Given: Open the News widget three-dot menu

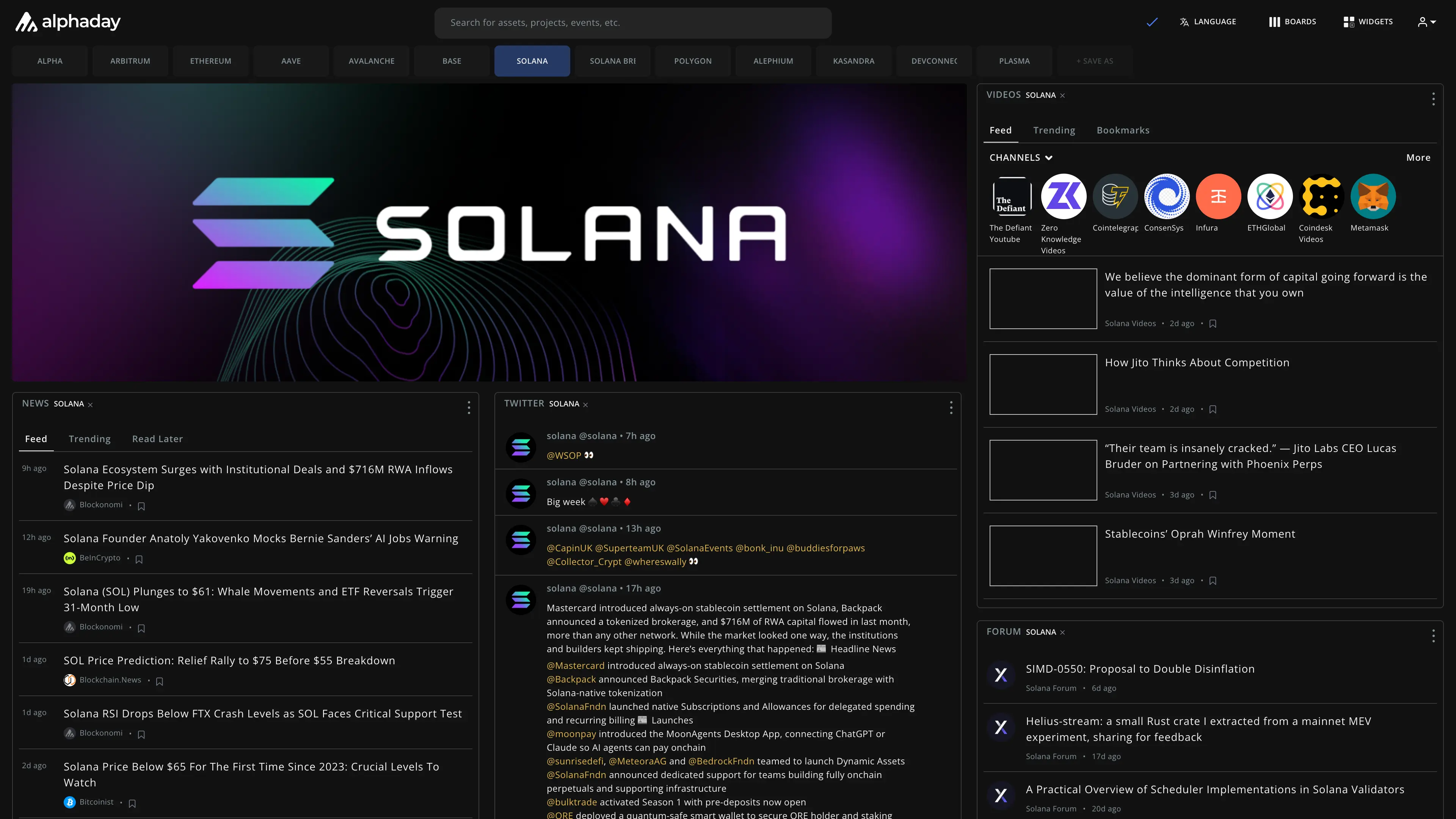Looking at the screenshot, I should click(x=469, y=408).
